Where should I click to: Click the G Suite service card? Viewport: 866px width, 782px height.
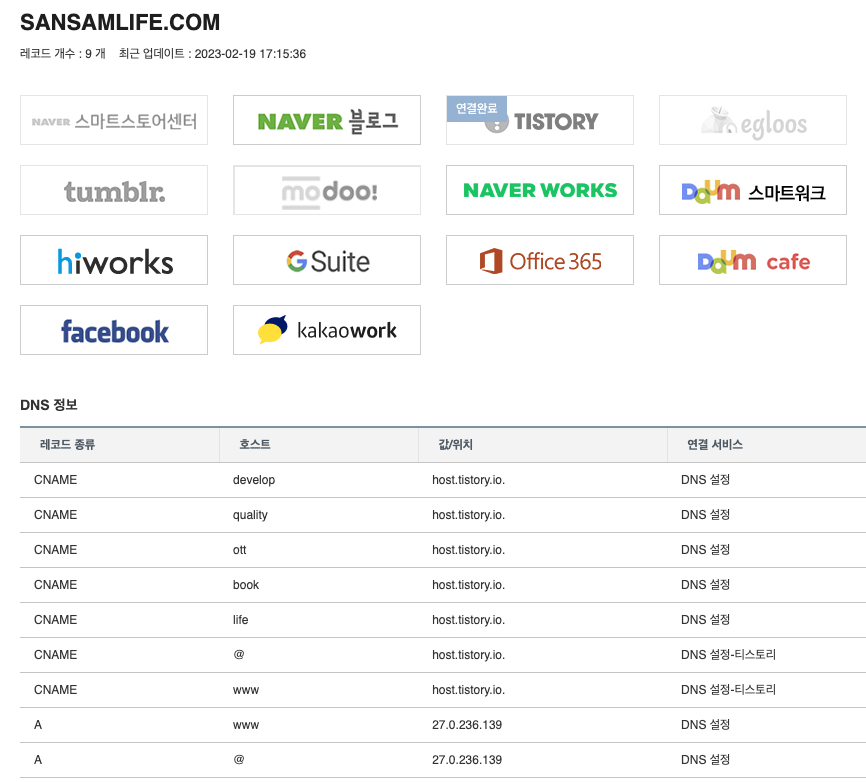coord(327,260)
